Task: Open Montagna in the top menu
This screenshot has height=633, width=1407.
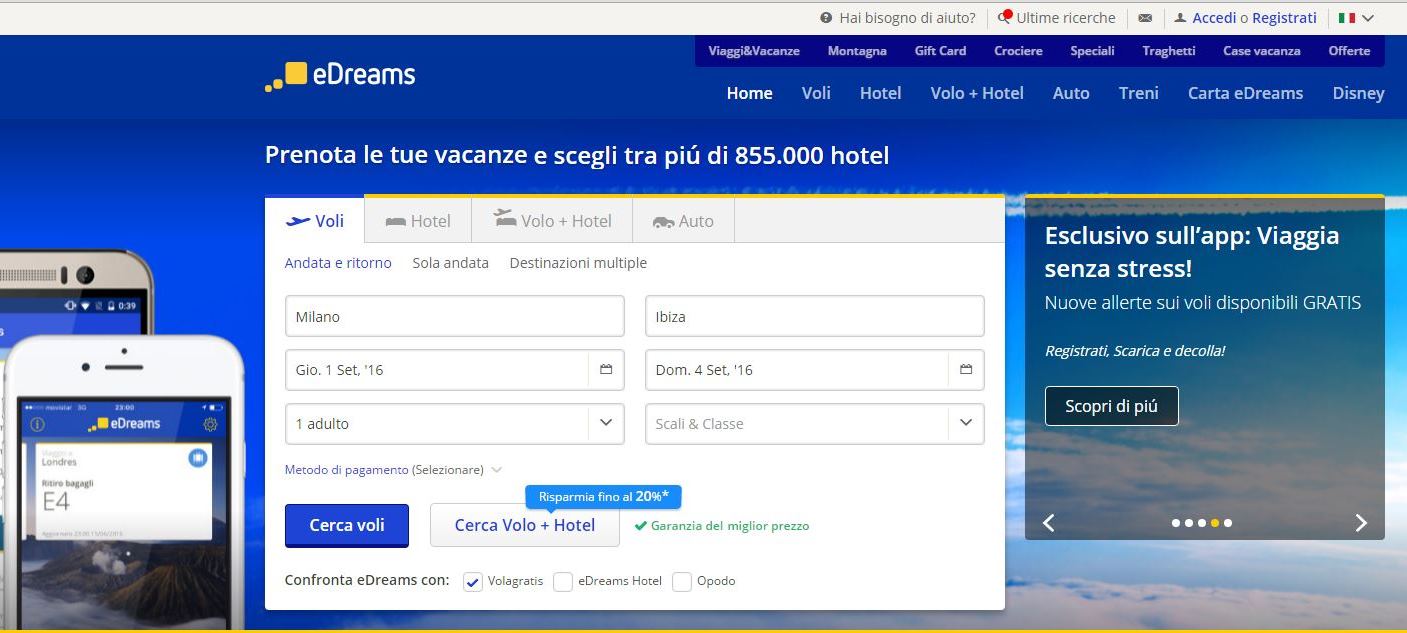Action: [857, 51]
